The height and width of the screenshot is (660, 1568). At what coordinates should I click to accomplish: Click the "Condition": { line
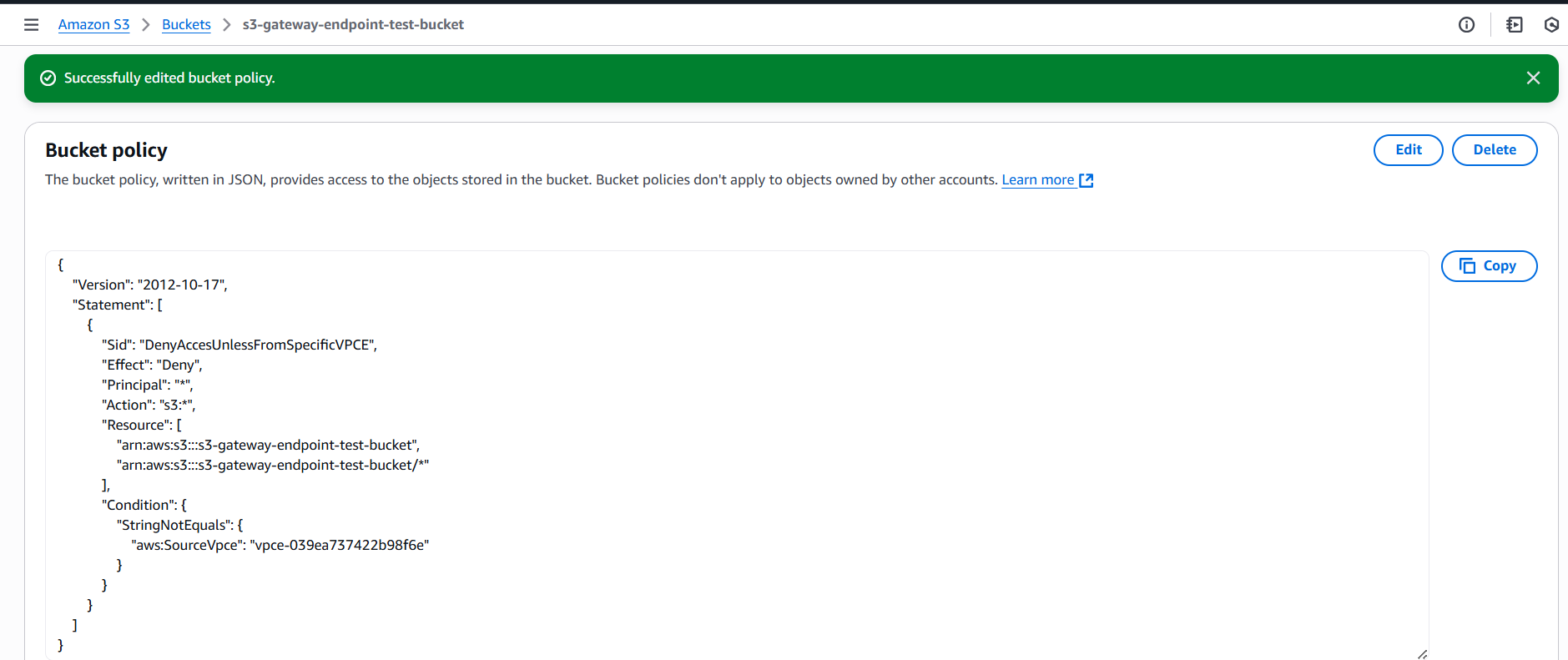point(144,505)
